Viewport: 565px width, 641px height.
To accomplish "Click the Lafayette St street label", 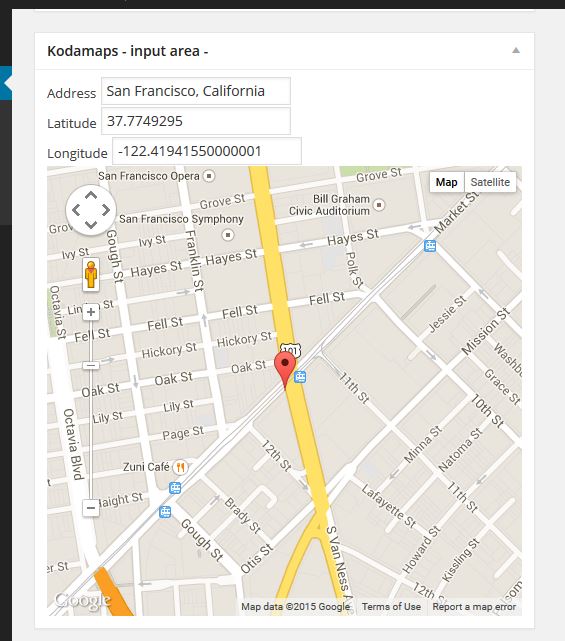I will pyautogui.click(x=389, y=506).
